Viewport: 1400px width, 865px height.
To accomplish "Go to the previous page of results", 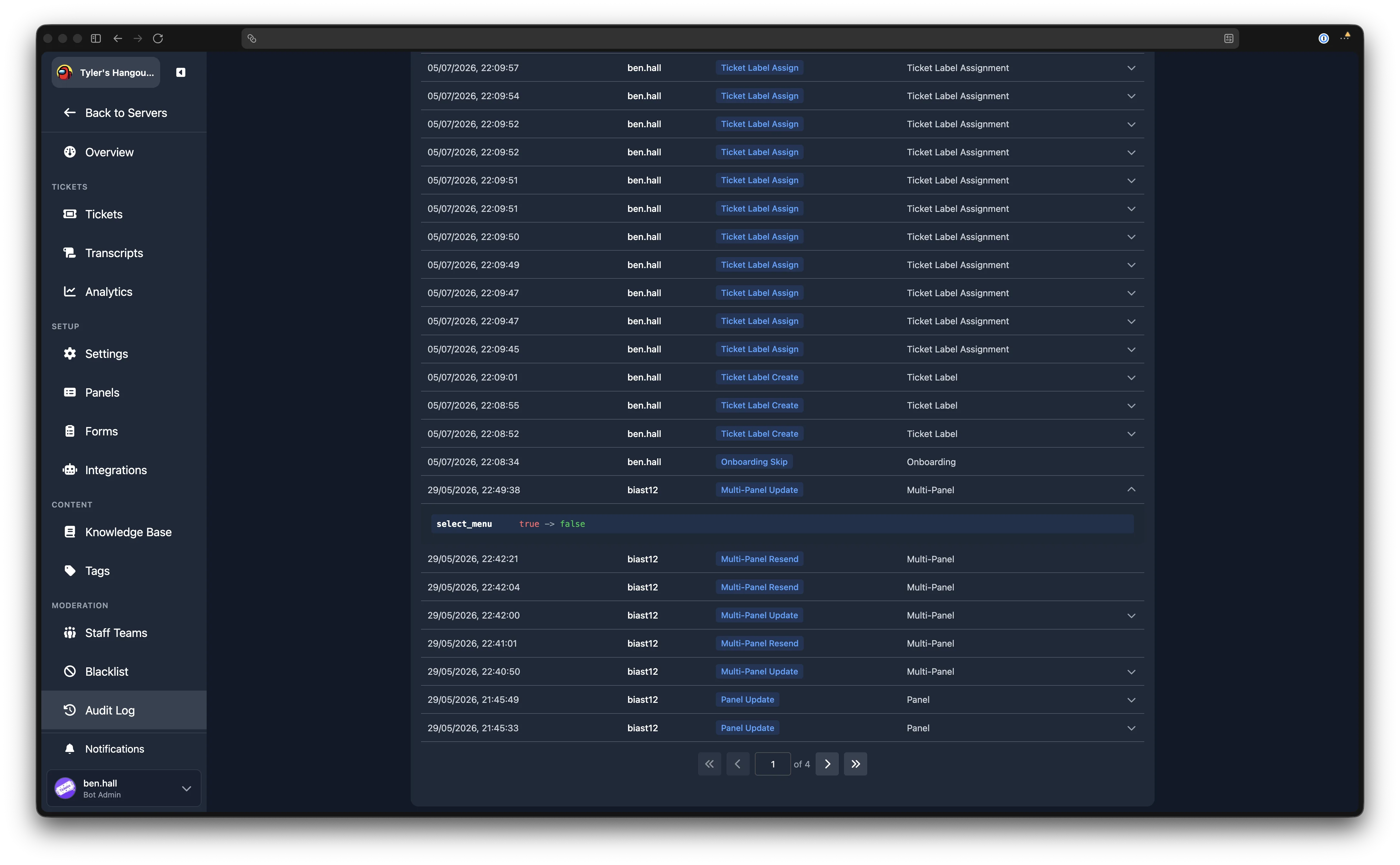I will coord(738,764).
